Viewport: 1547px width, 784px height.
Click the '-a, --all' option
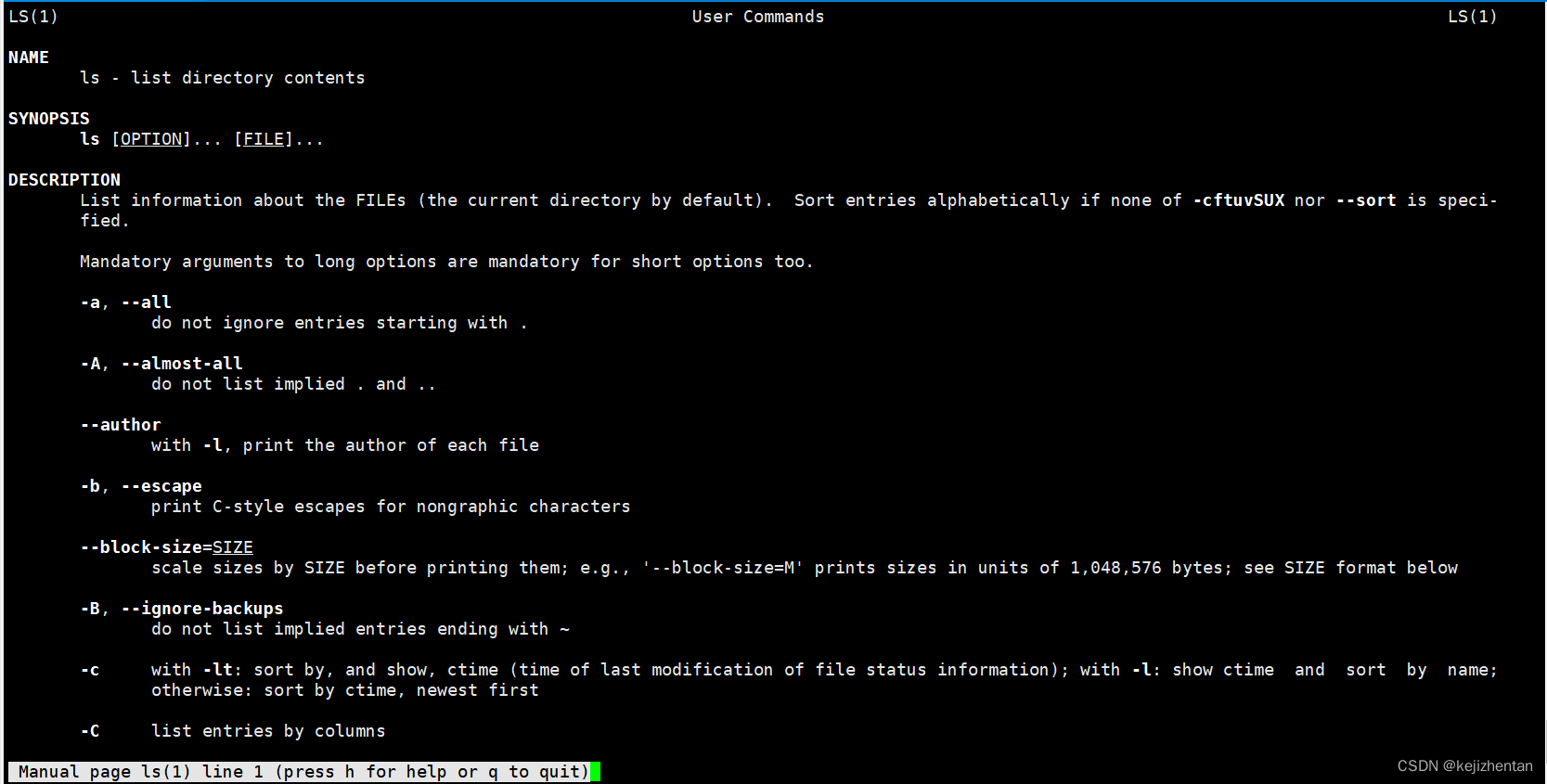pos(125,302)
